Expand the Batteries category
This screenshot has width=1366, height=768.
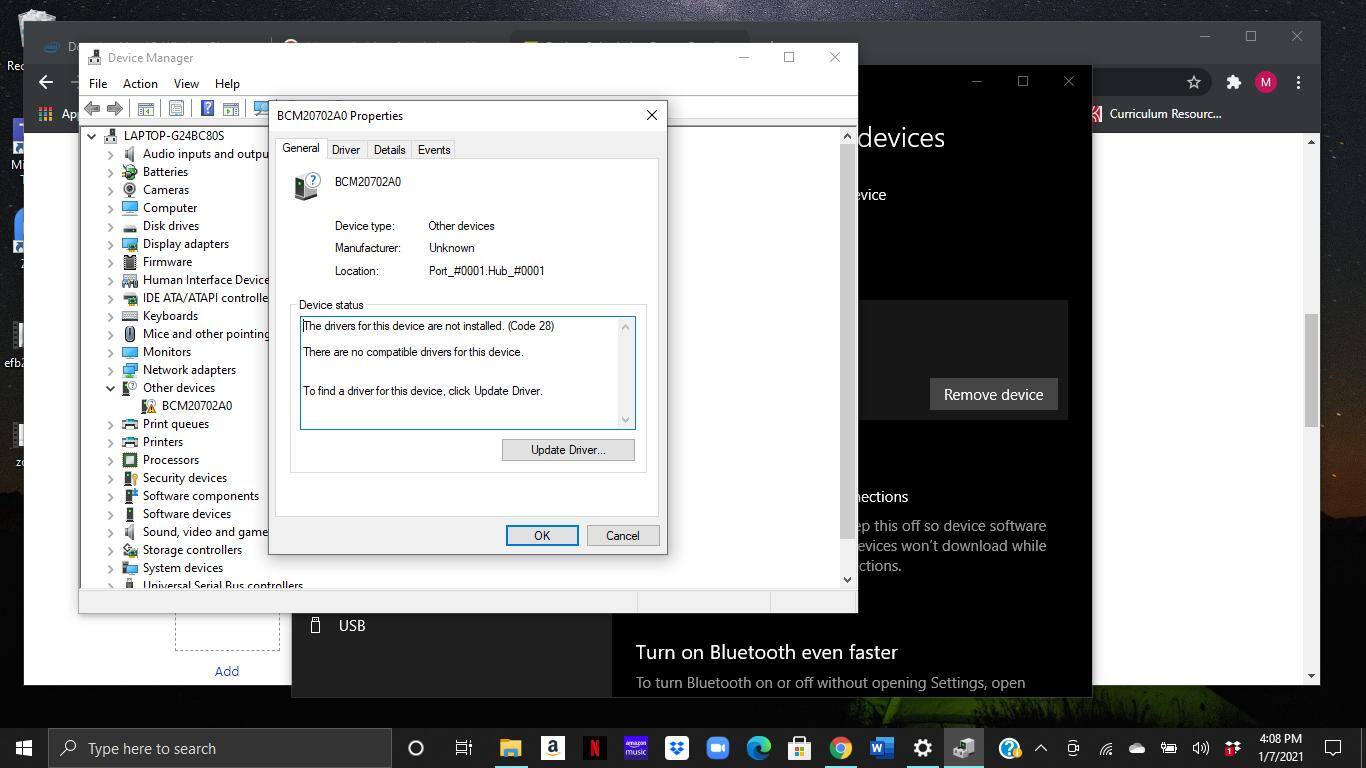tap(111, 172)
